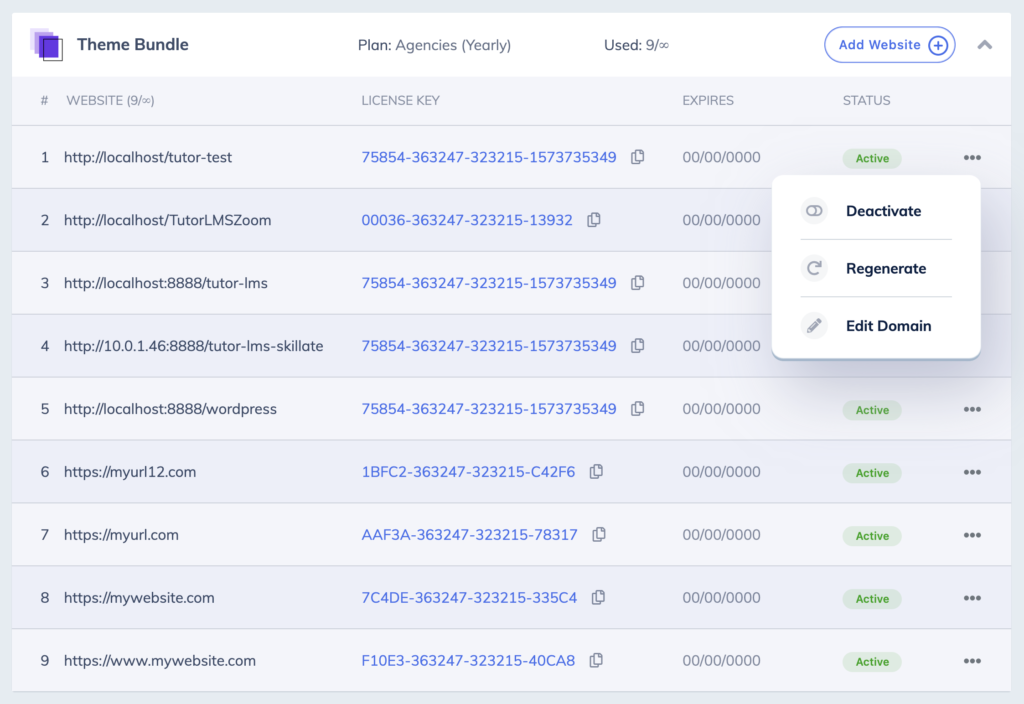Copy license key for https://mywebsite.com

point(598,598)
